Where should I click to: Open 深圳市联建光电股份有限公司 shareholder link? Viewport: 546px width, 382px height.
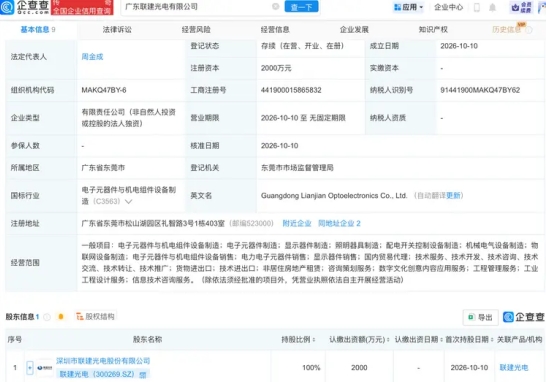click(x=103, y=361)
